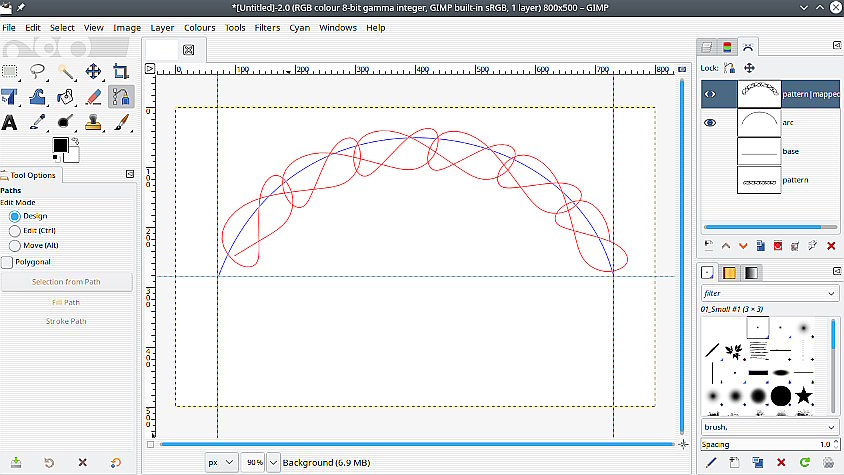Select the base path entry
Screen dimensions: 844x475
(790, 152)
